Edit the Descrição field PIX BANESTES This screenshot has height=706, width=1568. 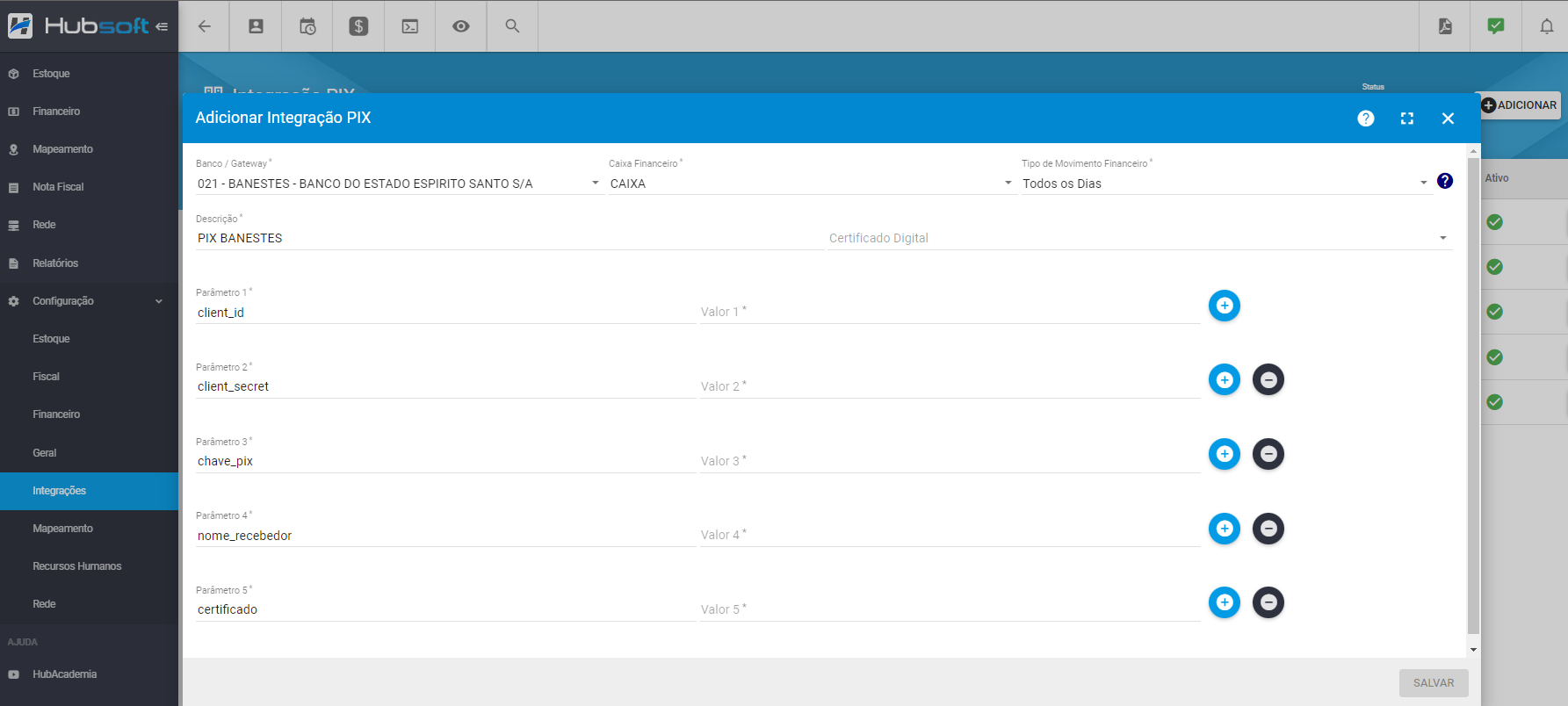(x=509, y=239)
